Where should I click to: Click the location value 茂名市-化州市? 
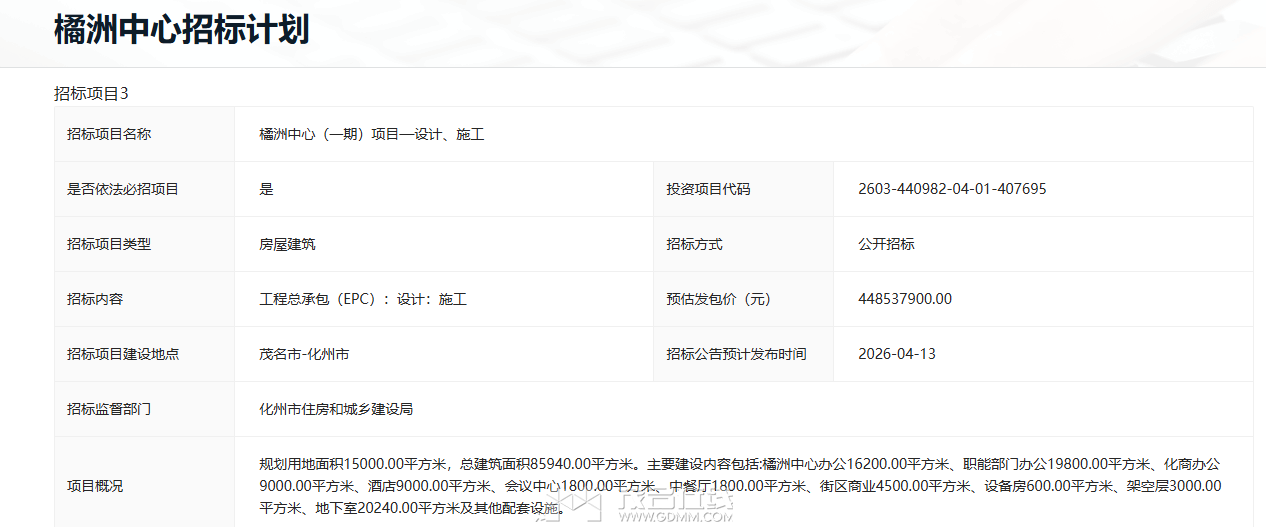[304, 354]
